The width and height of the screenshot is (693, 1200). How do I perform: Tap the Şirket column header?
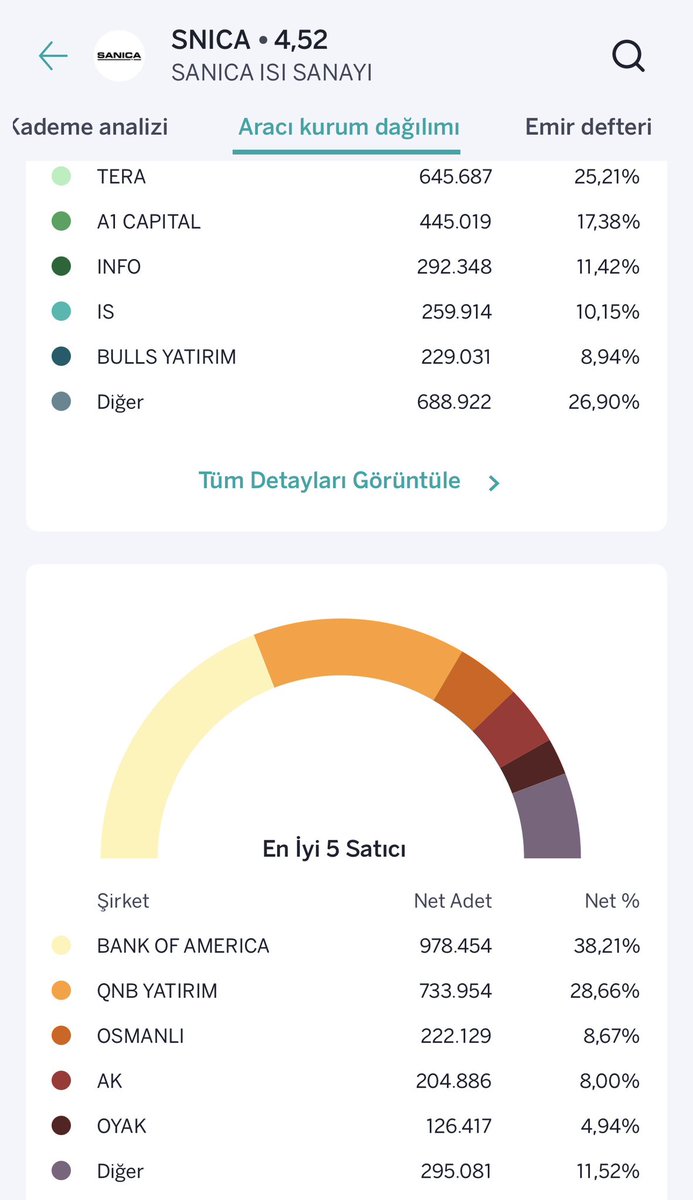pos(123,901)
